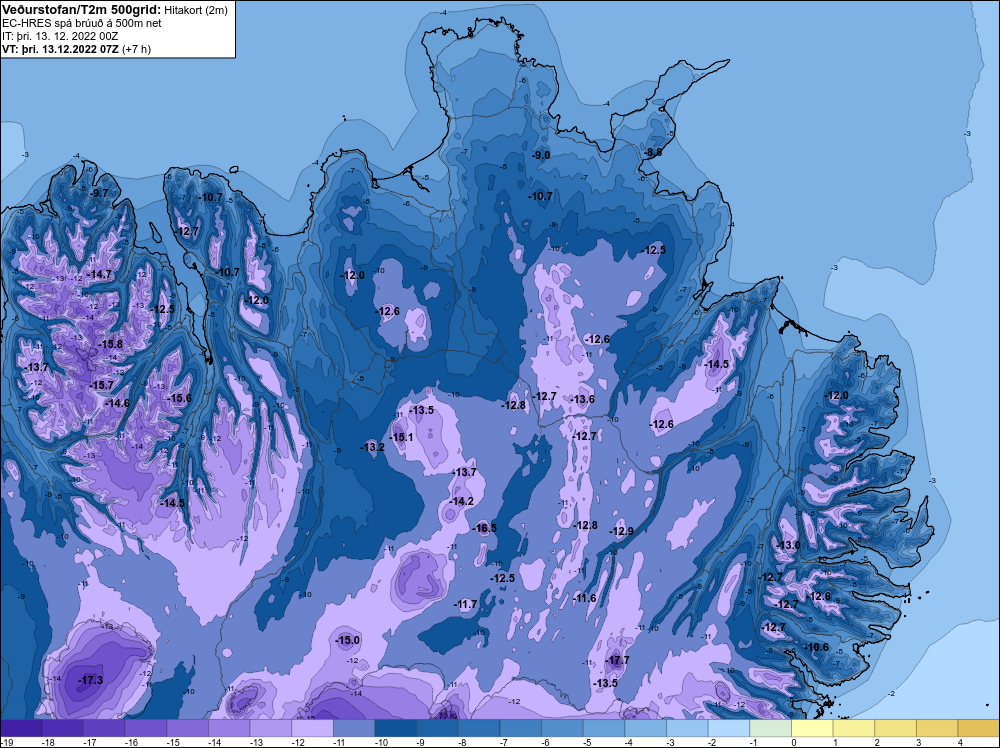The width and height of the screenshot is (1000, 748).
Task: Select the orange swatch right of the 4 label
Action: [x=979, y=728]
